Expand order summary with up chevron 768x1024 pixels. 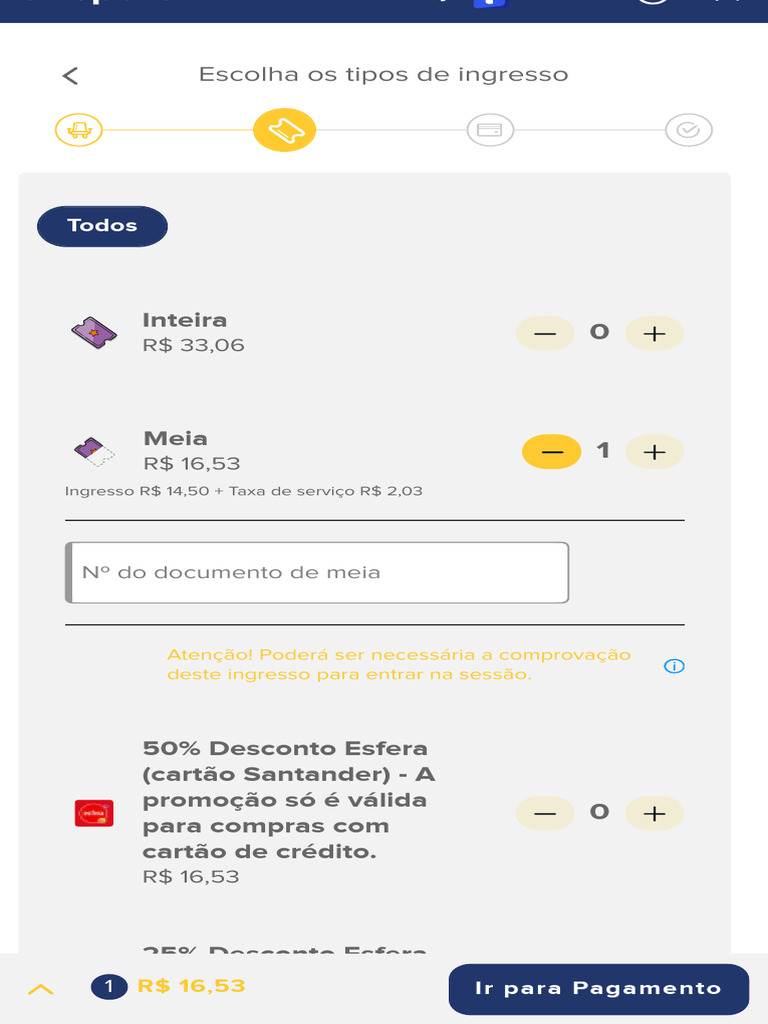tap(40, 989)
